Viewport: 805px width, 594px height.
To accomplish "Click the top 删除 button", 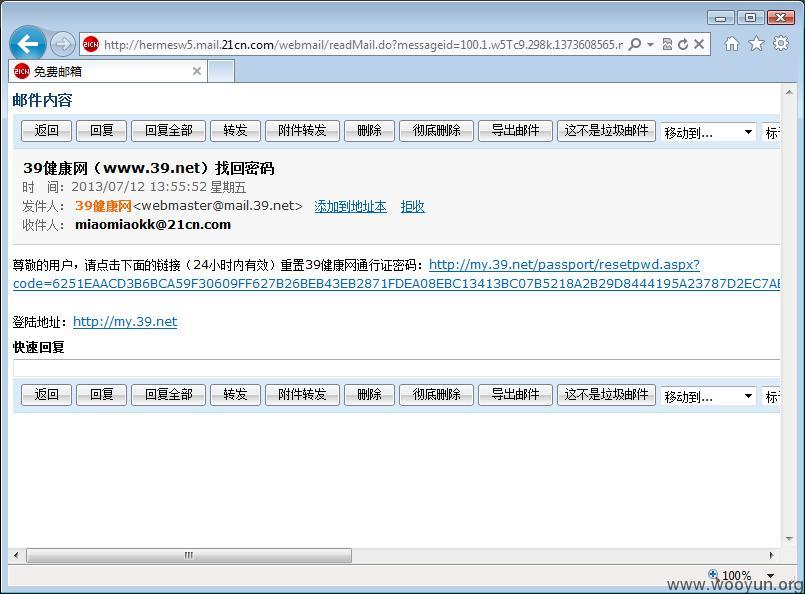I will [x=369, y=130].
